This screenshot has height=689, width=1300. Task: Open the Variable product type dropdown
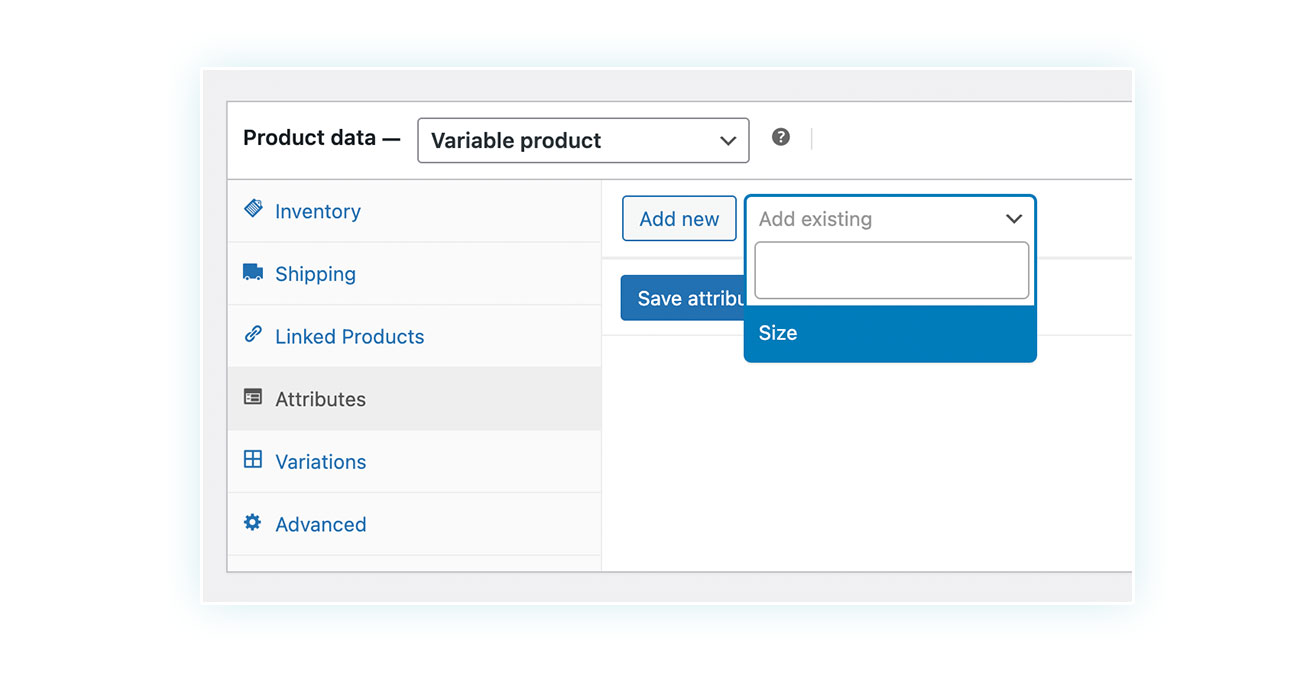click(x=583, y=140)
